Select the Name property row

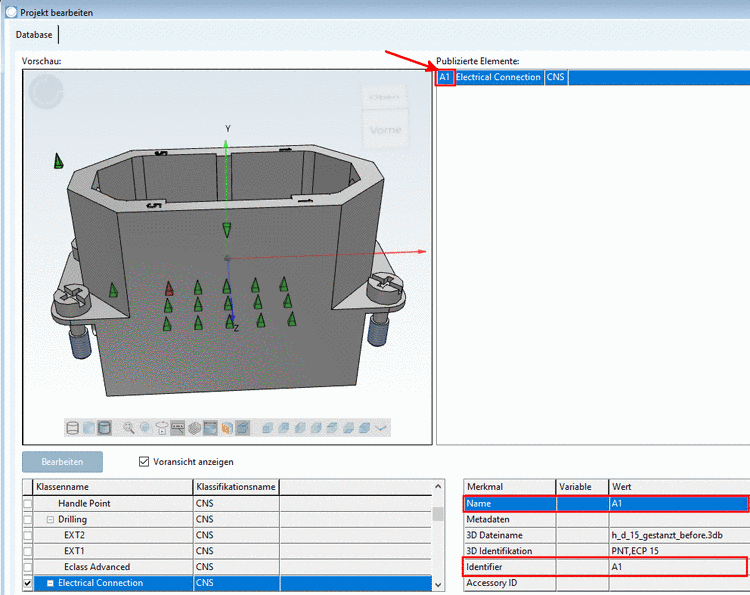tap(606, 504)
